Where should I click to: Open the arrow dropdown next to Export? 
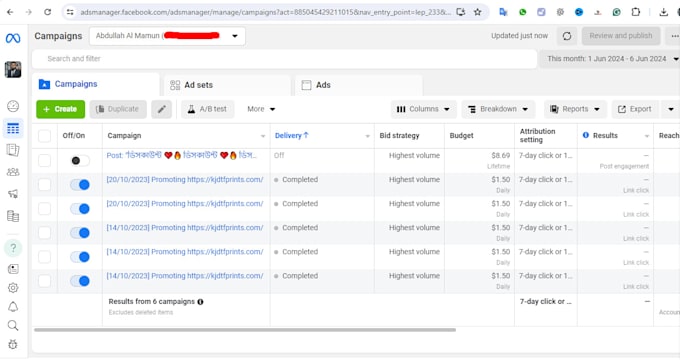coord(670,109)
